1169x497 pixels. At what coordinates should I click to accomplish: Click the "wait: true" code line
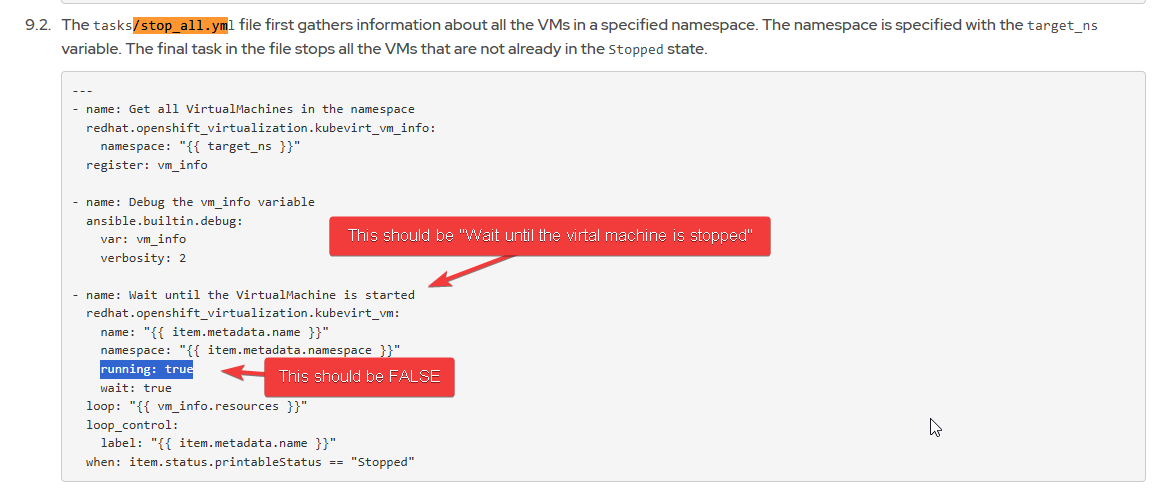135,388
